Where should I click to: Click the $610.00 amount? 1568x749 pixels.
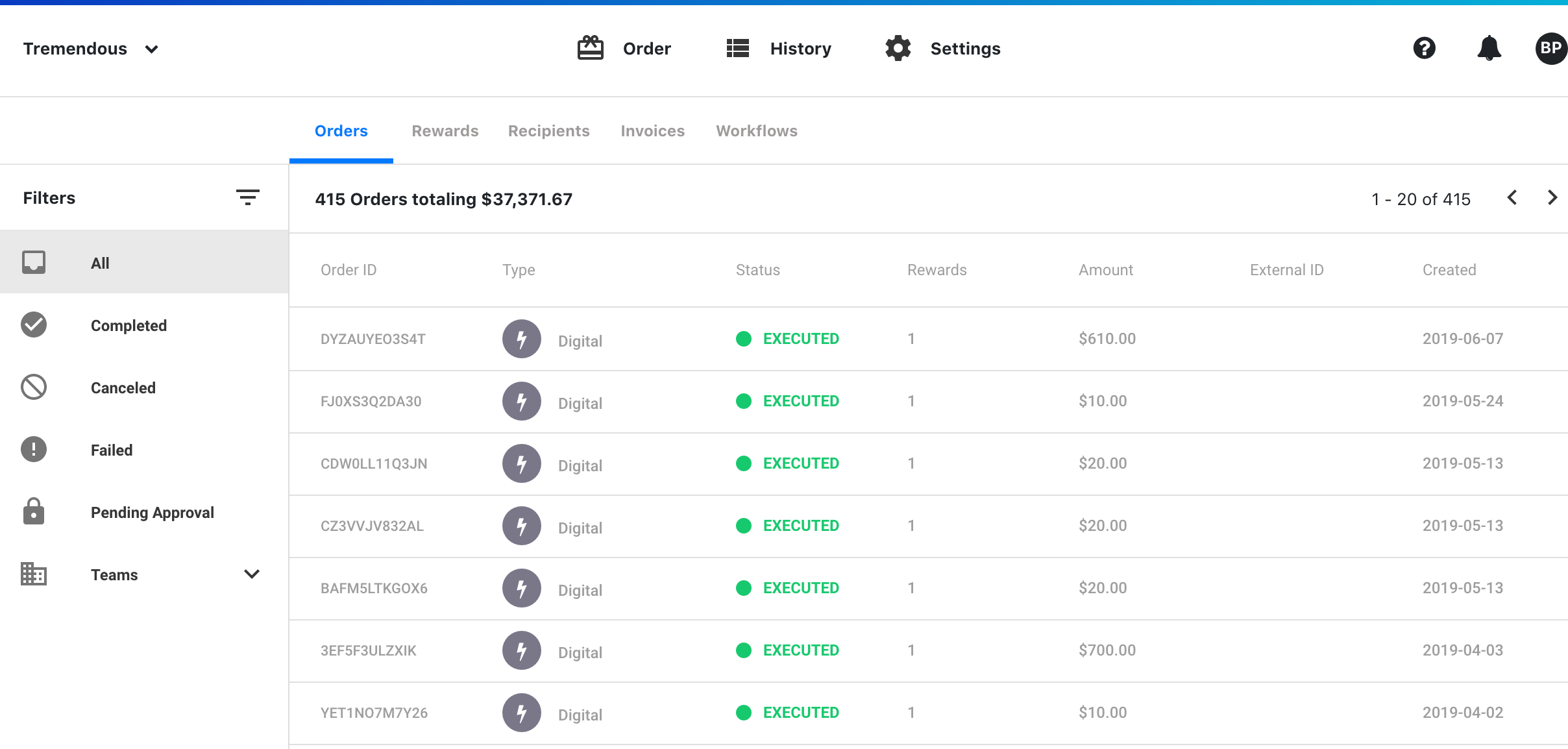click(1107, 339)
